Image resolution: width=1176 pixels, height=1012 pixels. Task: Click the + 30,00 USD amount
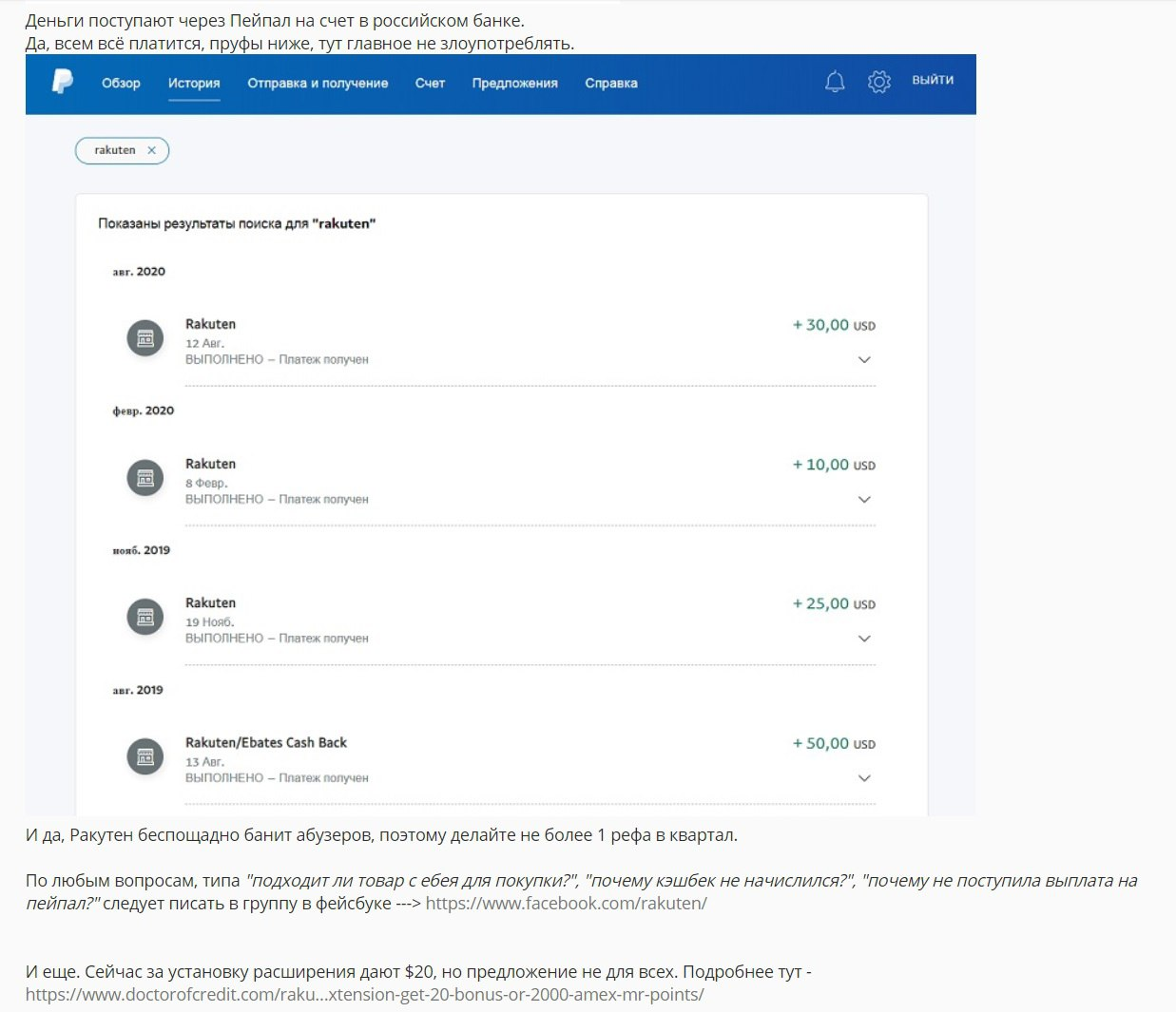click(x=834, y=325)
